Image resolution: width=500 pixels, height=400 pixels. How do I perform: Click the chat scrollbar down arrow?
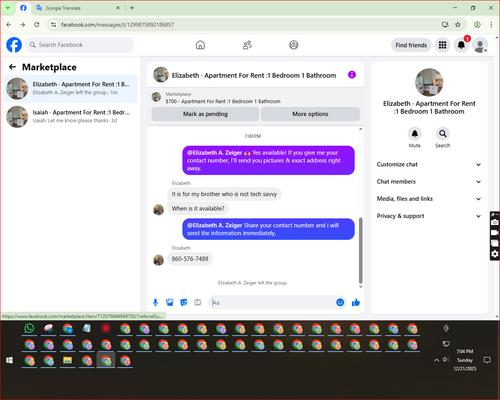click(x=360, y=287)
